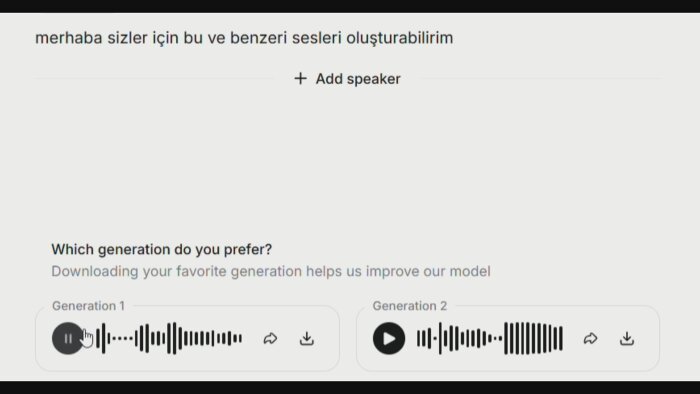The image size is (700, 394).
Task: Click the word 'merhaba' in the script text
Action: [x=69, y=38]
